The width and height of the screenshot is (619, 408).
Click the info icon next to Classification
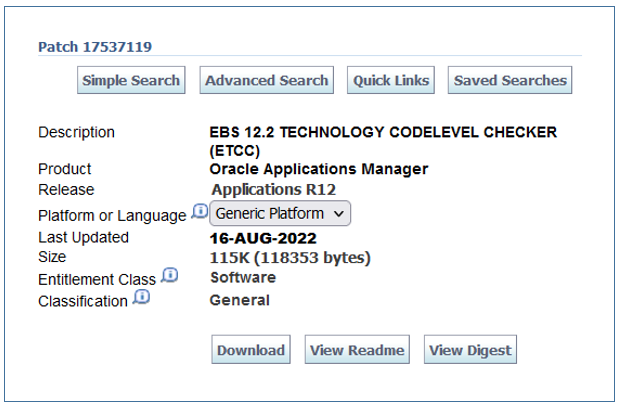click(140, 298)
